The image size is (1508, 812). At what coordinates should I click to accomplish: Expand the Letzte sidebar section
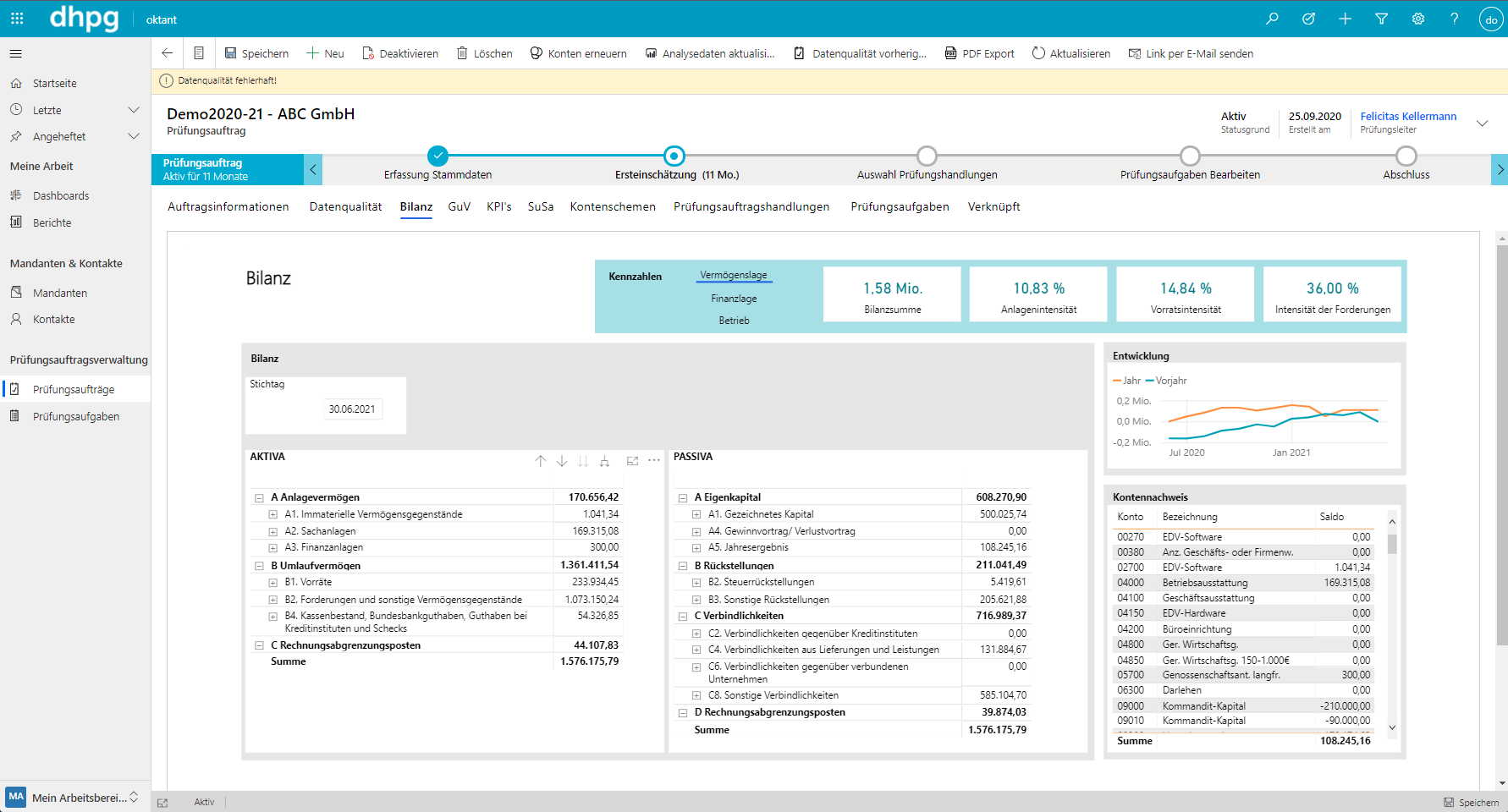pyautogui.click(x=133, y=110)
